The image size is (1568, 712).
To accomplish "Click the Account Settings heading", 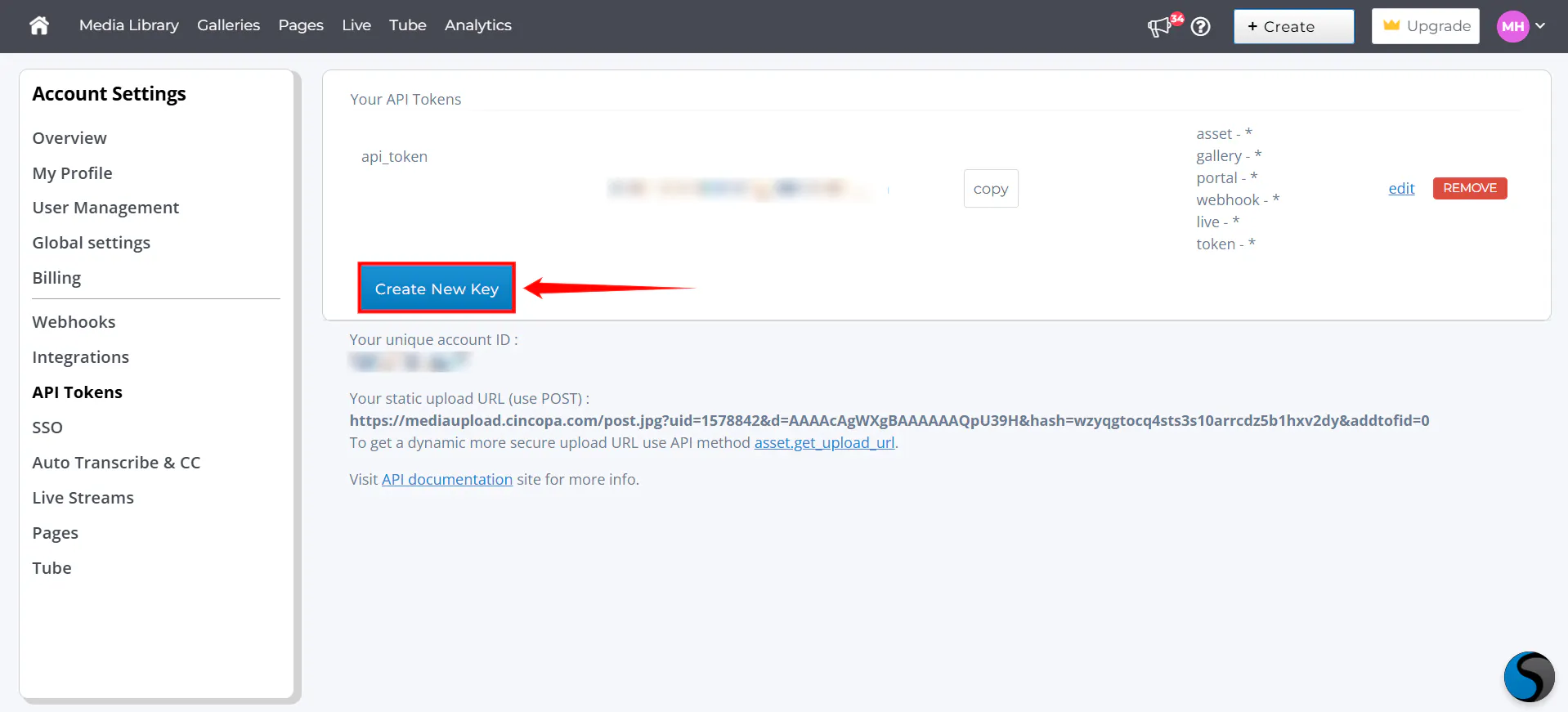I will pyautogui.click(x=110, y=94).
